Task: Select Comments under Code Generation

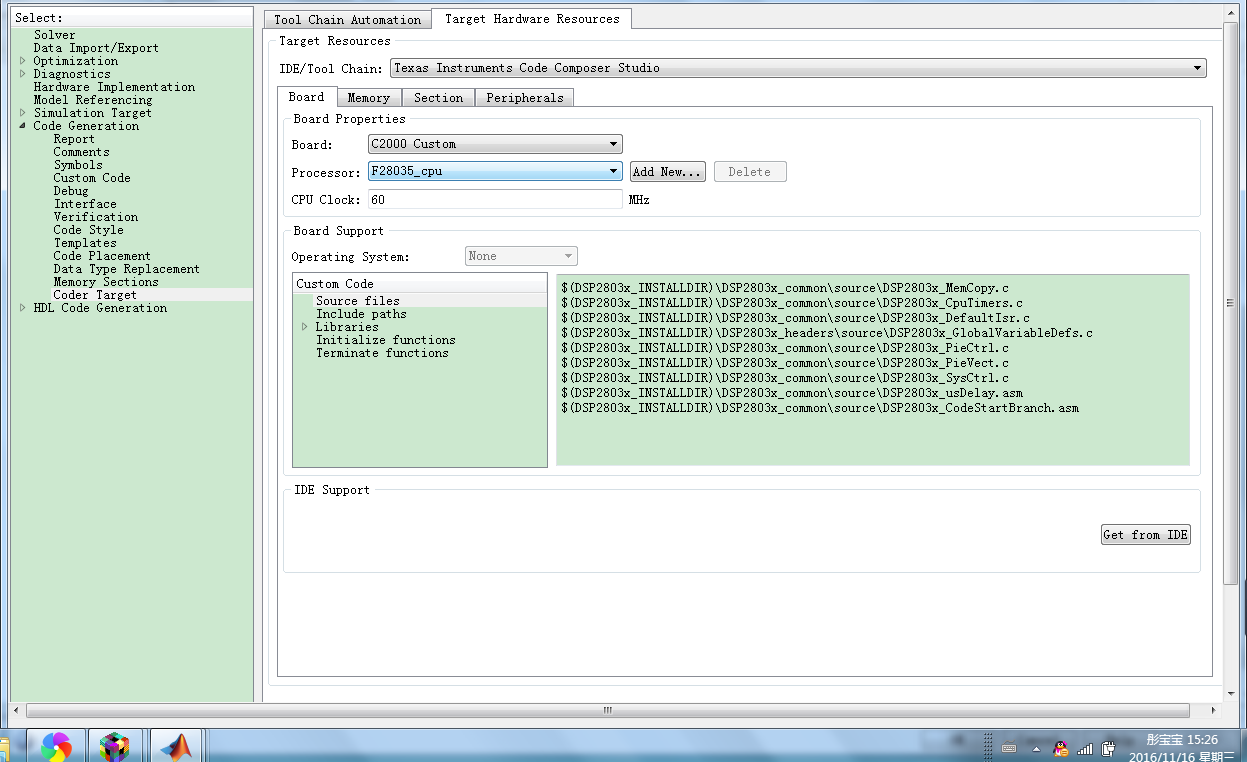Action: pos(81,152)
